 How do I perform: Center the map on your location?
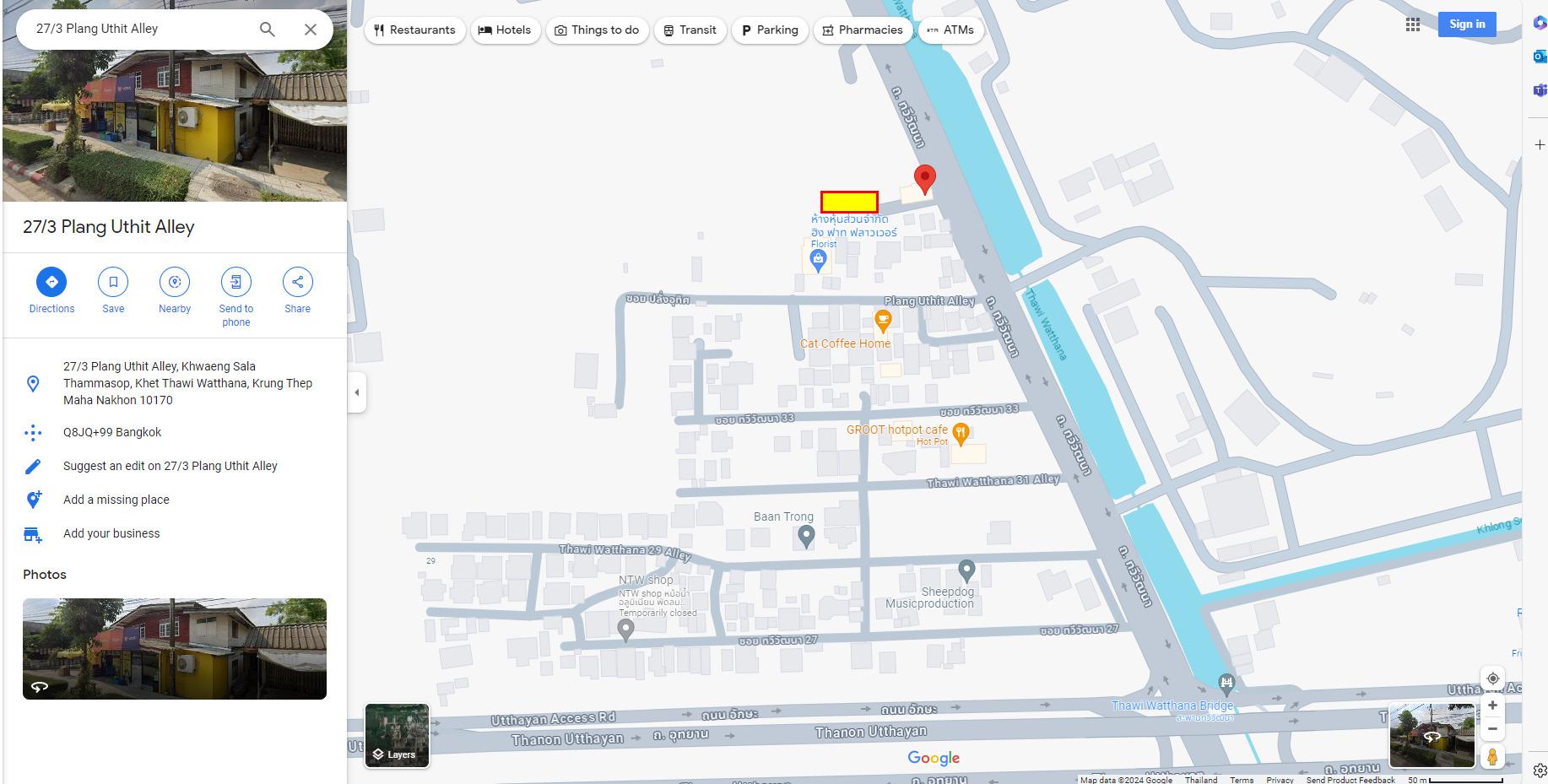point(1492,679)
